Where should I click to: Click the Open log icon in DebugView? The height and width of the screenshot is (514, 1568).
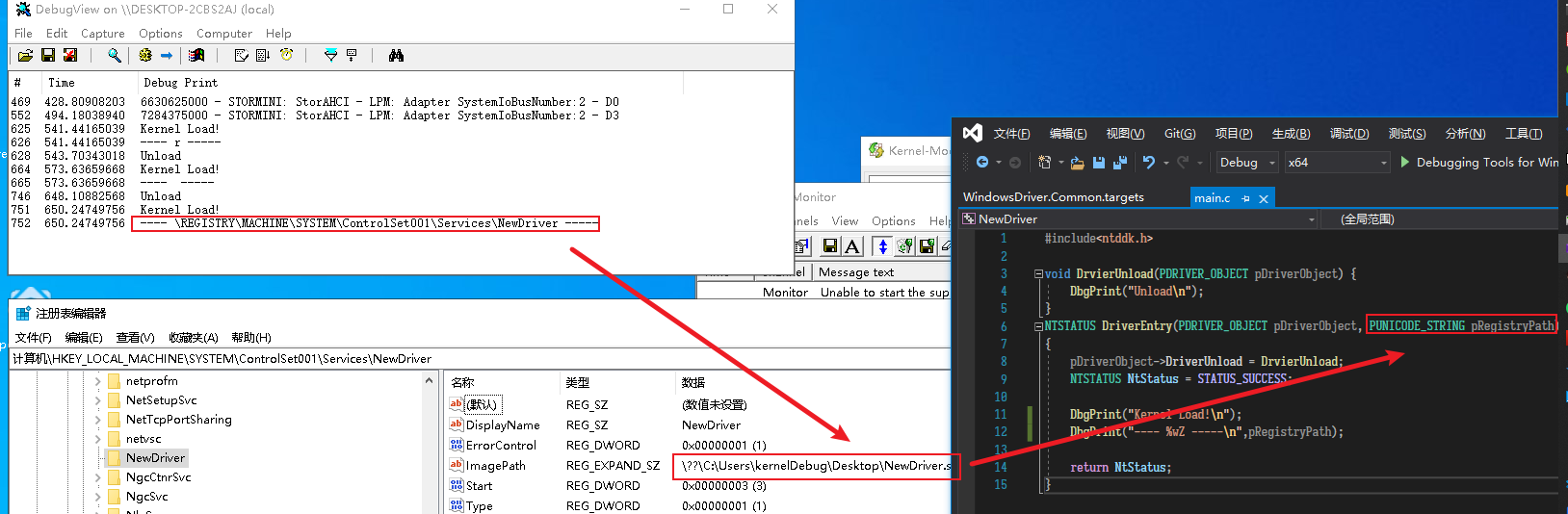(x=26, y=56)
